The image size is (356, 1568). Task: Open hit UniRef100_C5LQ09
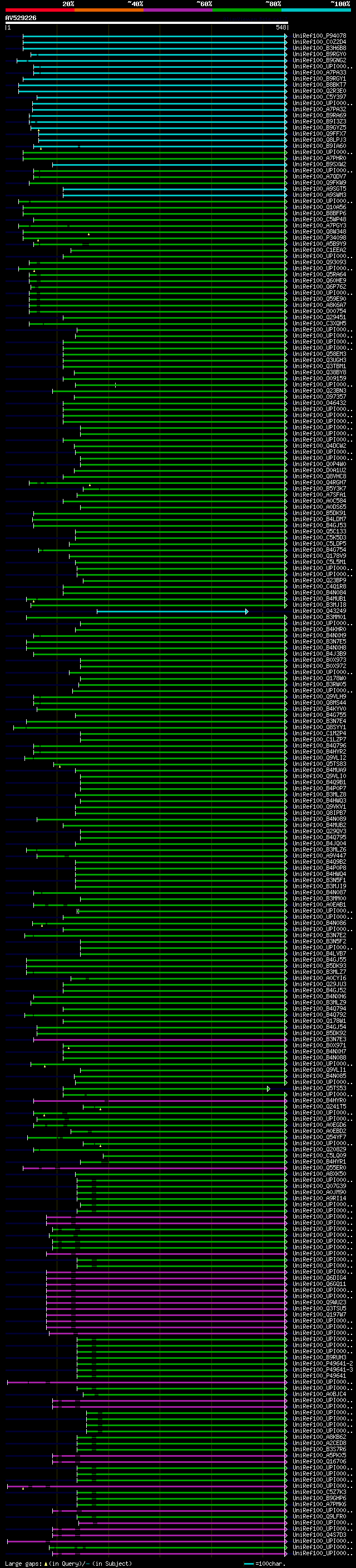(319, 1155)
